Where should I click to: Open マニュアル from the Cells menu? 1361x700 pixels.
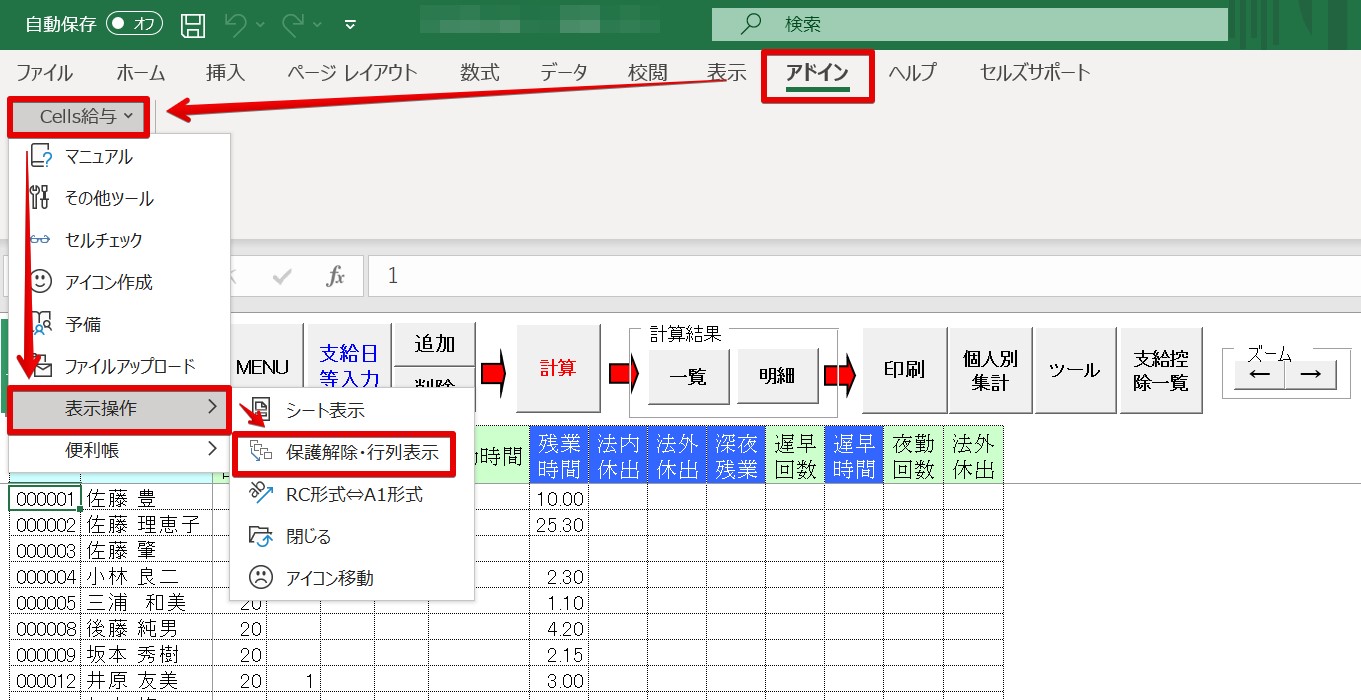coord(98,157)
